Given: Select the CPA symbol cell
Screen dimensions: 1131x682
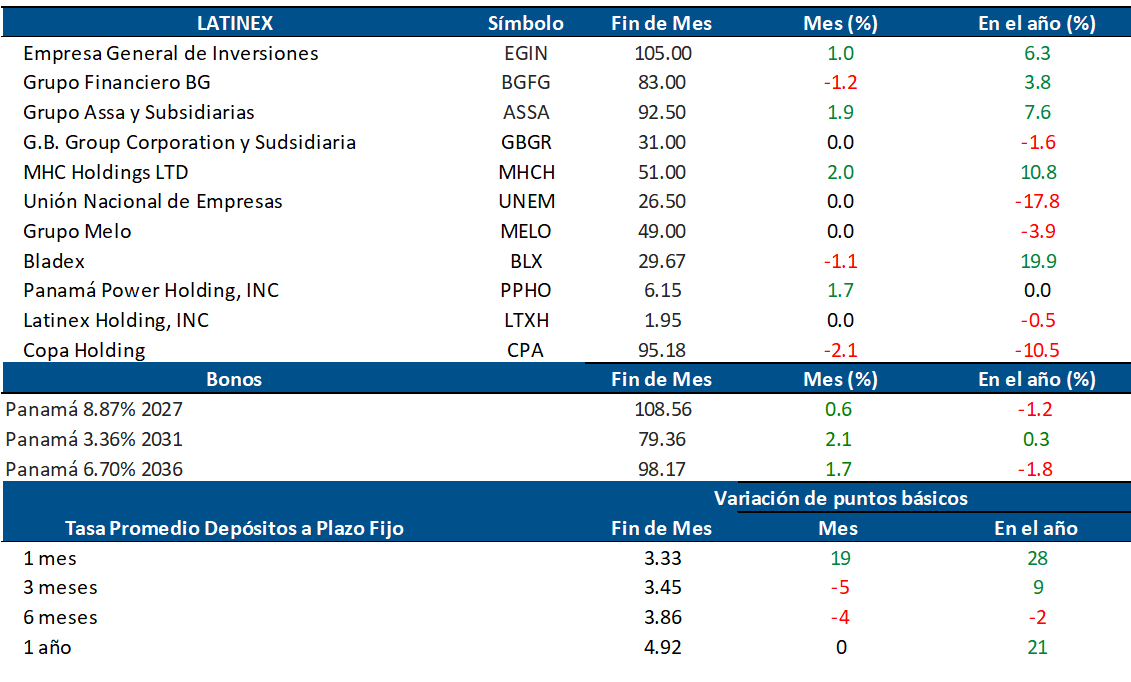Looking at the screenshot, I should click(x=525, y=350).
